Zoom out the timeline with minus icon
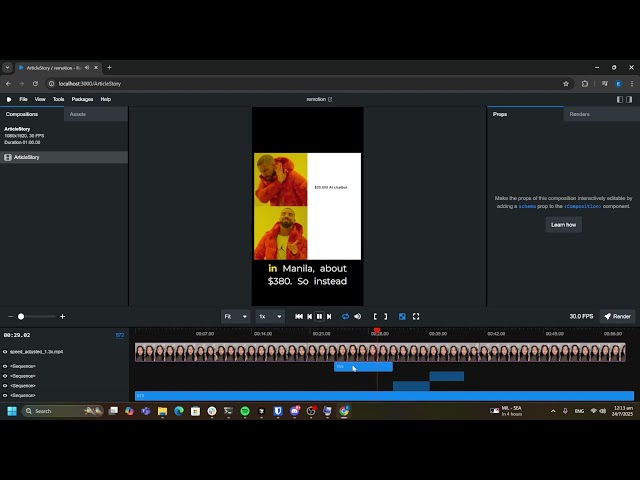Image resolution: width=640 pixels, height=480 pixels. [x=11, y=316]
